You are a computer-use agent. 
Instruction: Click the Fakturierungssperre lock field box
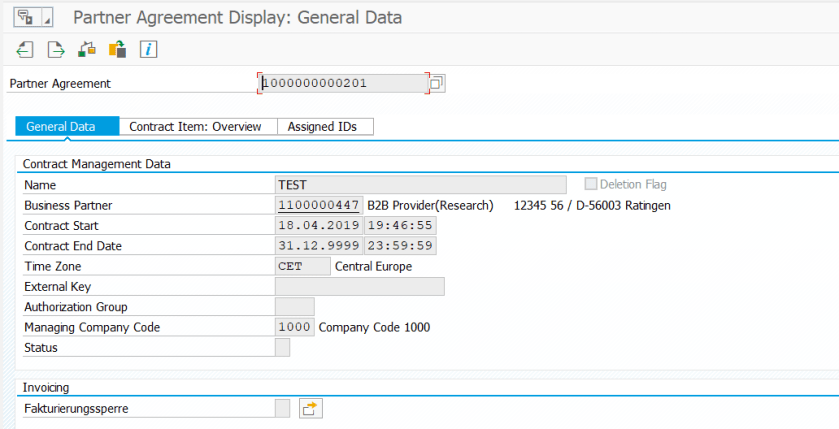pyautogui.click(x=282, y=408)
